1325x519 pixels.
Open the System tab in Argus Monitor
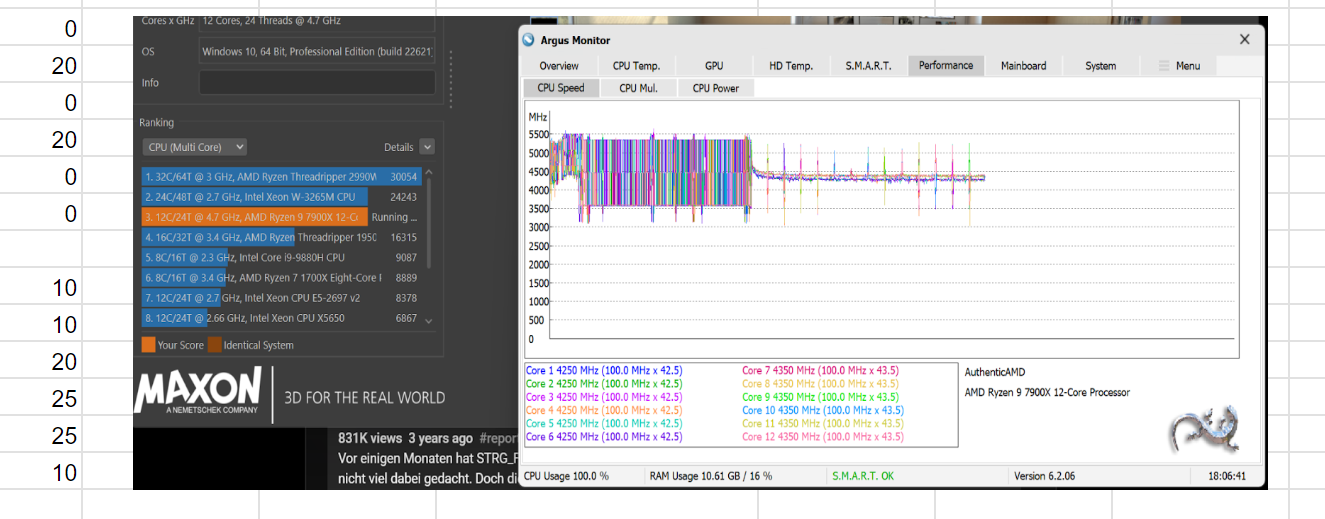(1100, 66)
